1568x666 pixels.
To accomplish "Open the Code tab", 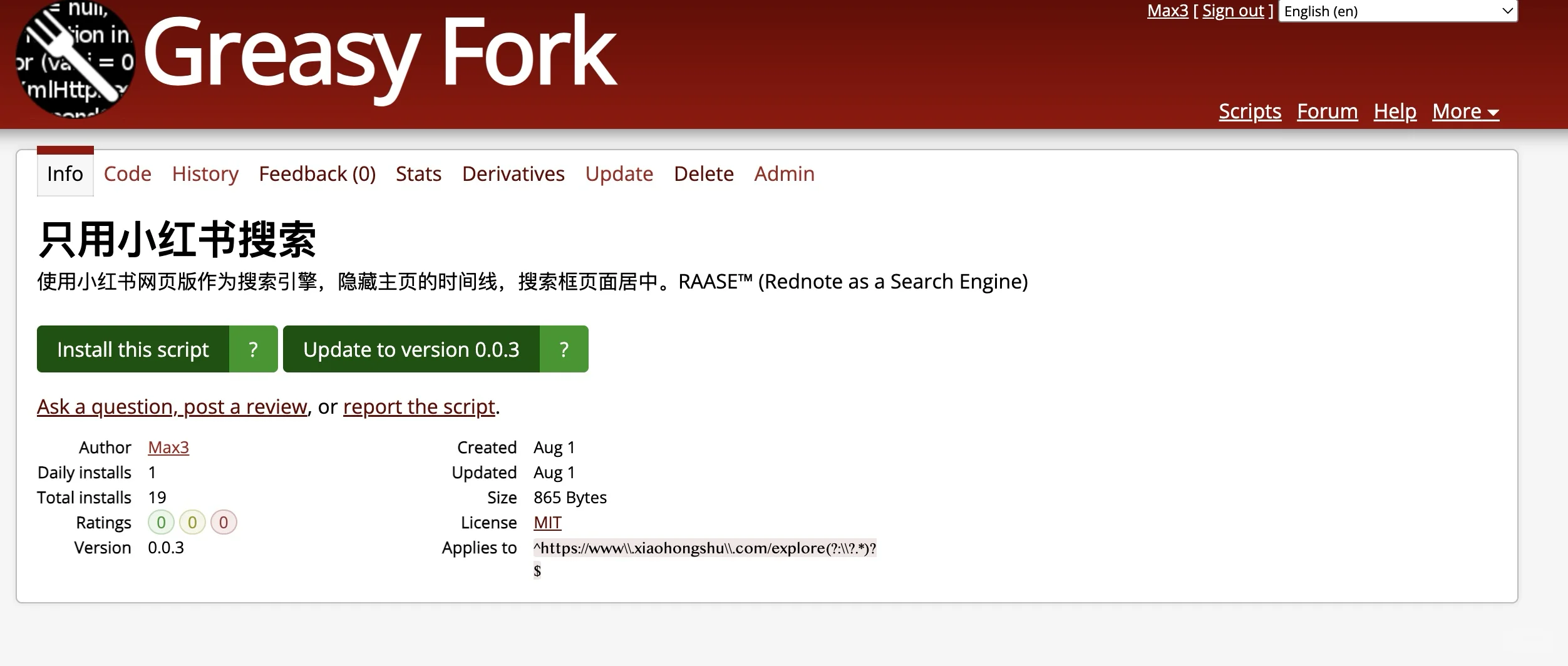I will [x=128, y=173].
